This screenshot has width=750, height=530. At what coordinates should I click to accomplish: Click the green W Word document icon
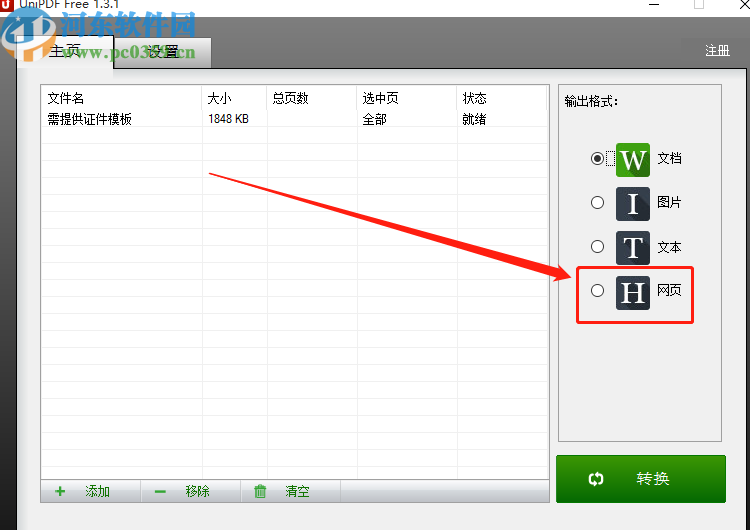point(632,160)
